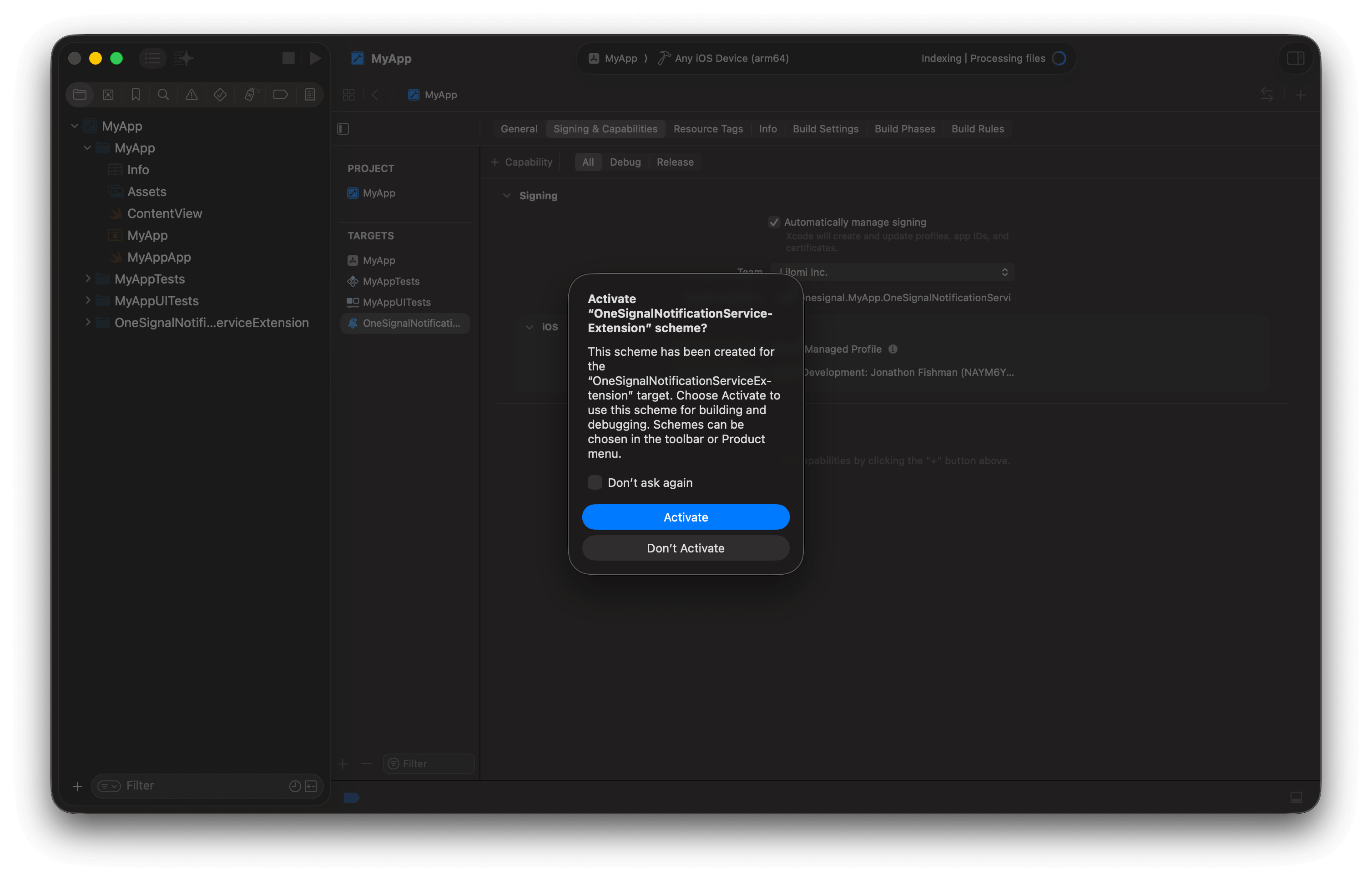Click the Managed Profile info icon
This screenshot has width=1372, height=881.
click(x=892, y=349)
